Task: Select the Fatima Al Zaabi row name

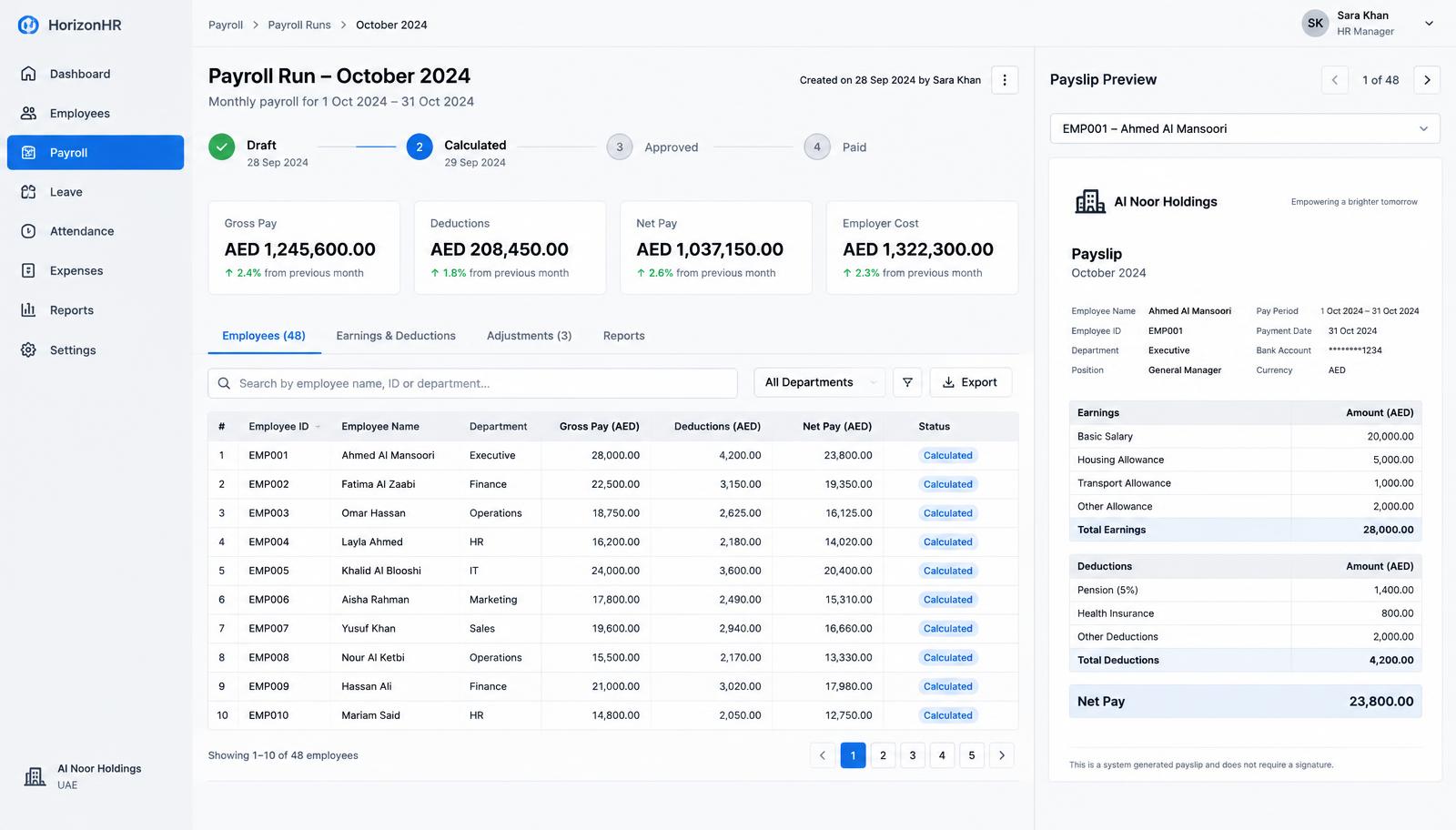Action: [x=379, y=484]
